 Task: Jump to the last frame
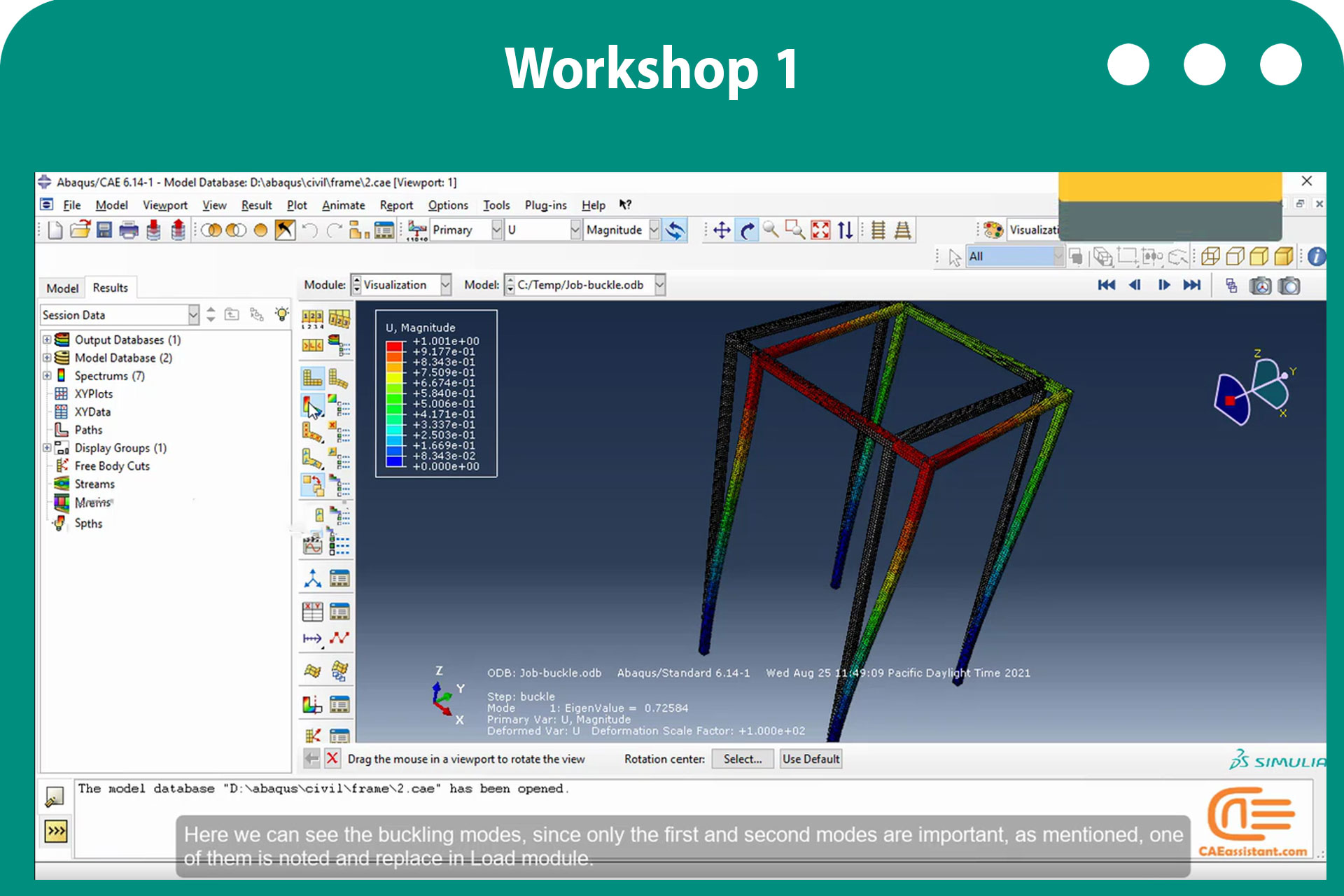pyautogui.click(x=1191, y=285)
